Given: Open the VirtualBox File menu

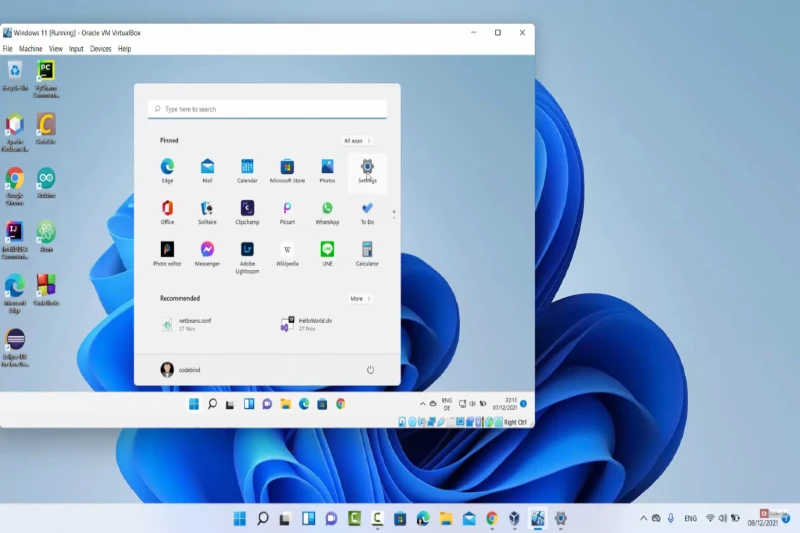Looking at the screenshot, I should (x=8, y=49).
